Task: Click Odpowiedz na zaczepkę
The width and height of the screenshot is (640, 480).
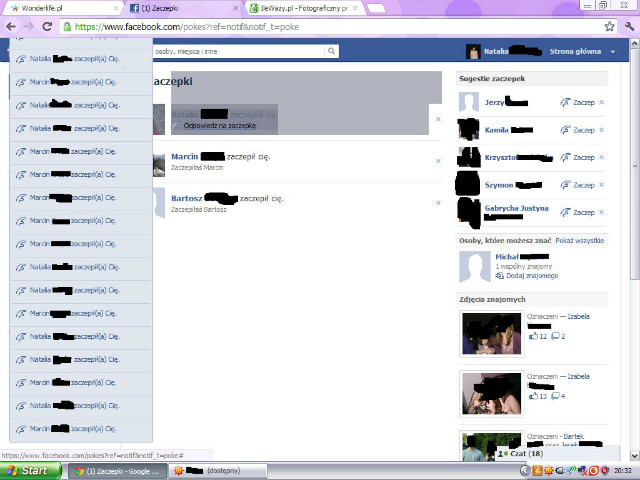Action: [x=220, y=126]
